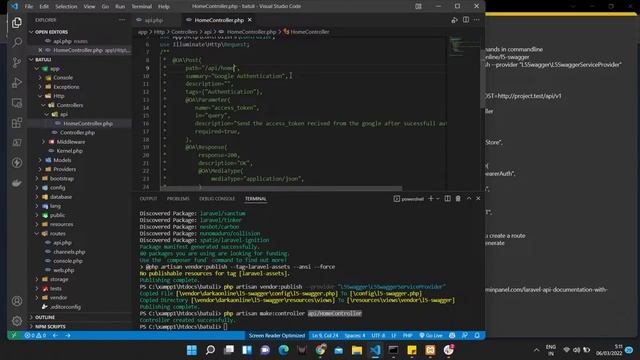Click the PHP language mode status item
The height and width of the screenshot is (360, 640).
click(407, 336)
